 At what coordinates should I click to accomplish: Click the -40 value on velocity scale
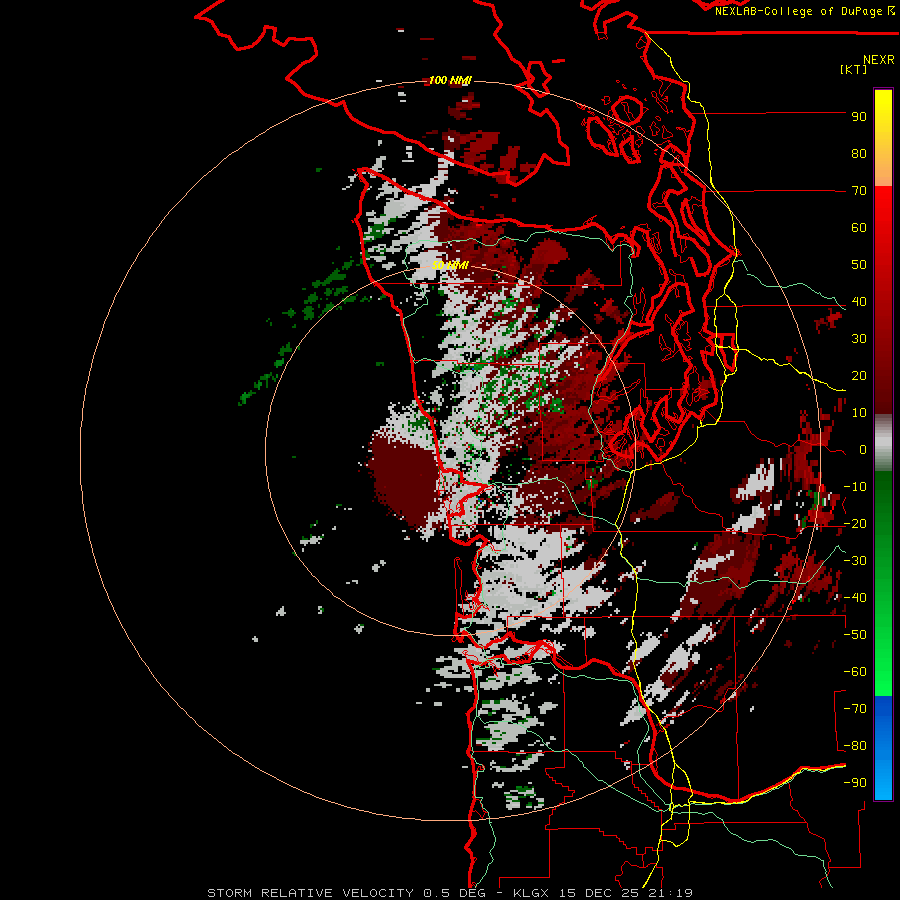tap(855, 598)
